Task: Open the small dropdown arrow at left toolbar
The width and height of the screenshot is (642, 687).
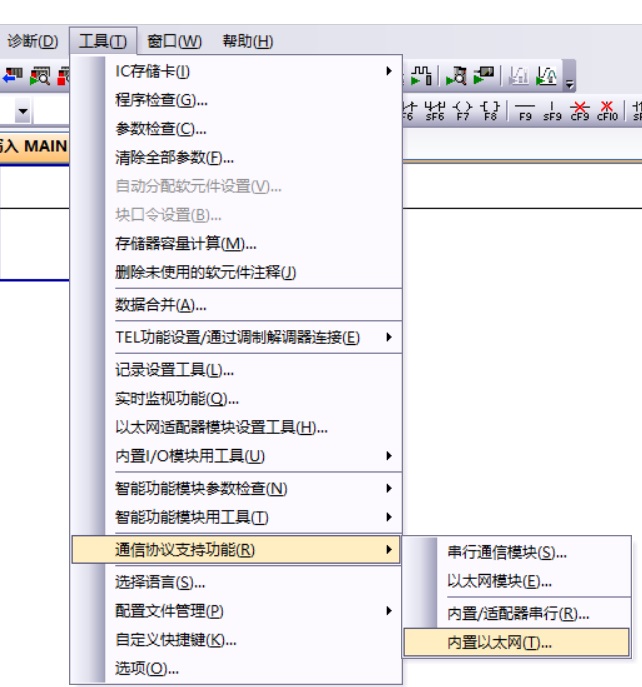Action: 21,109
